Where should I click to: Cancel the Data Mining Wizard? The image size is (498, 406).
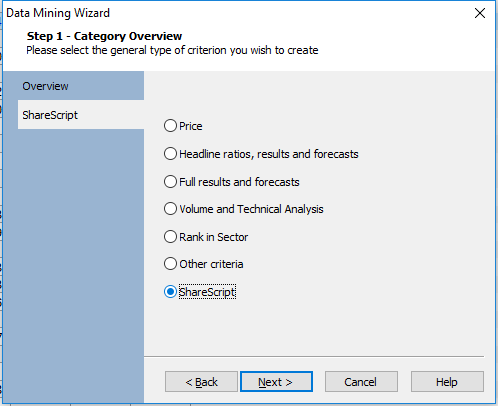tap(361, 382)
